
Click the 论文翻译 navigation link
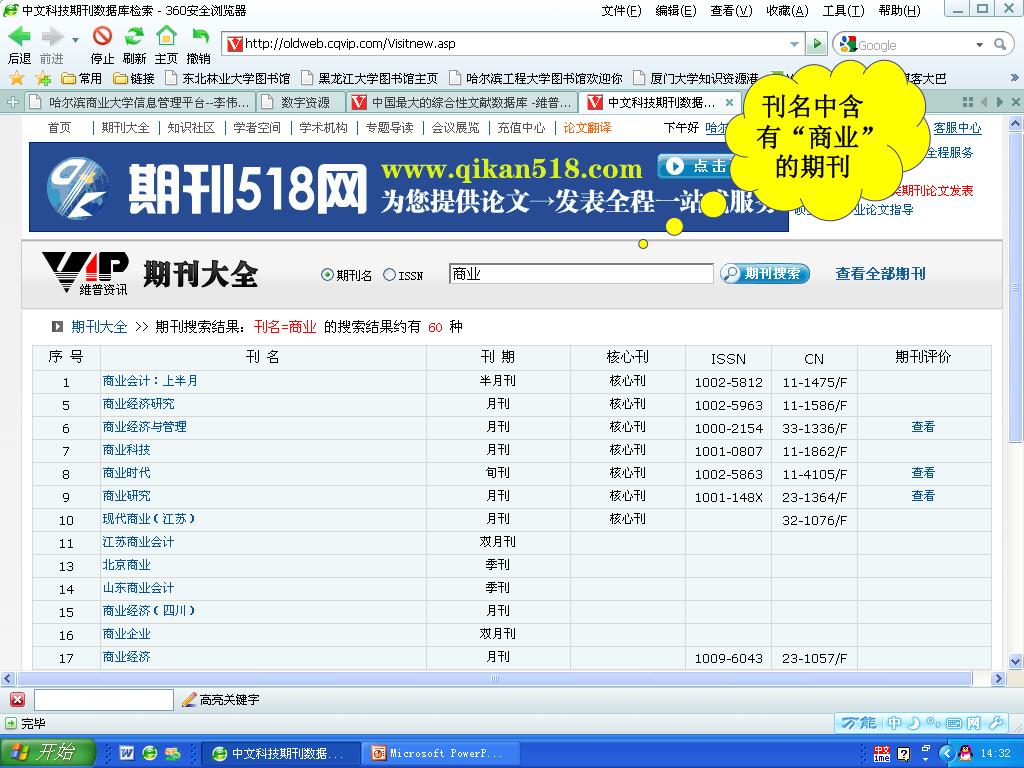[x=587, y=127]
